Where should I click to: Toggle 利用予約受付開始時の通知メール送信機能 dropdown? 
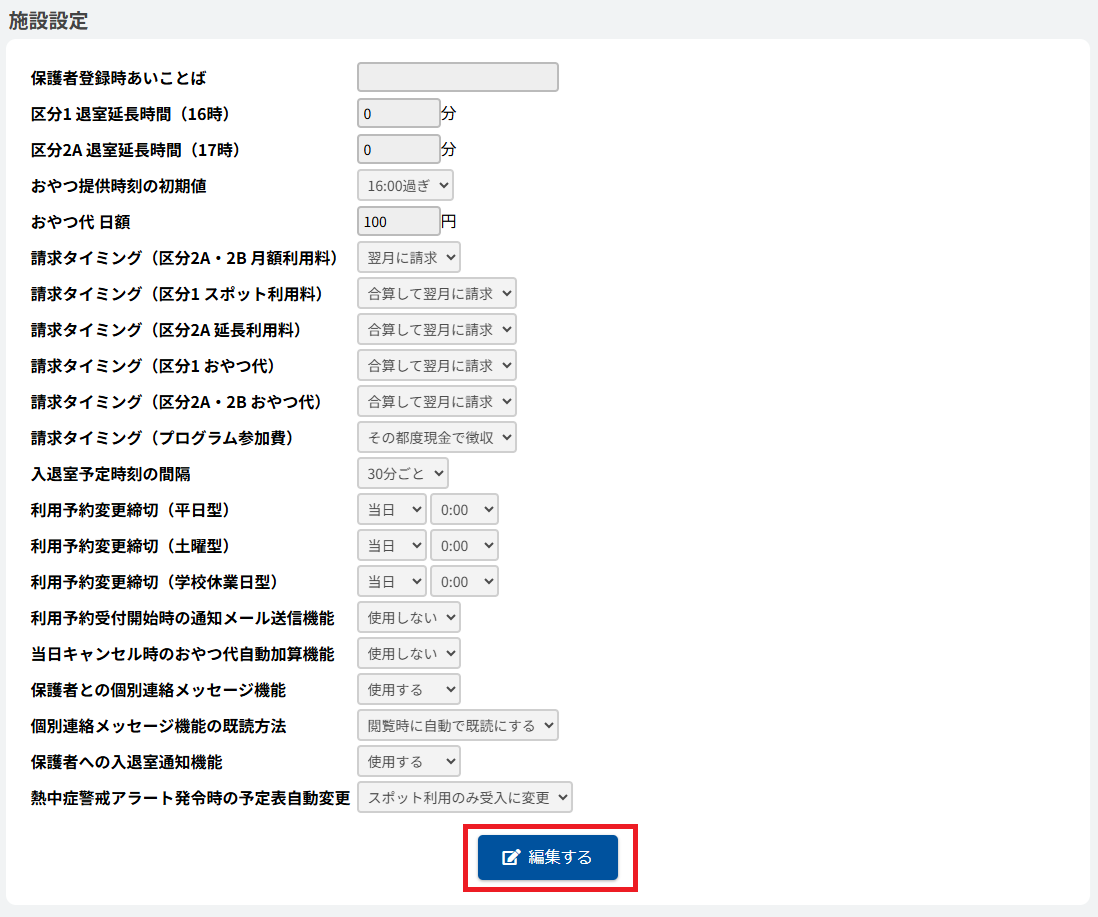(x=408, y=617)
